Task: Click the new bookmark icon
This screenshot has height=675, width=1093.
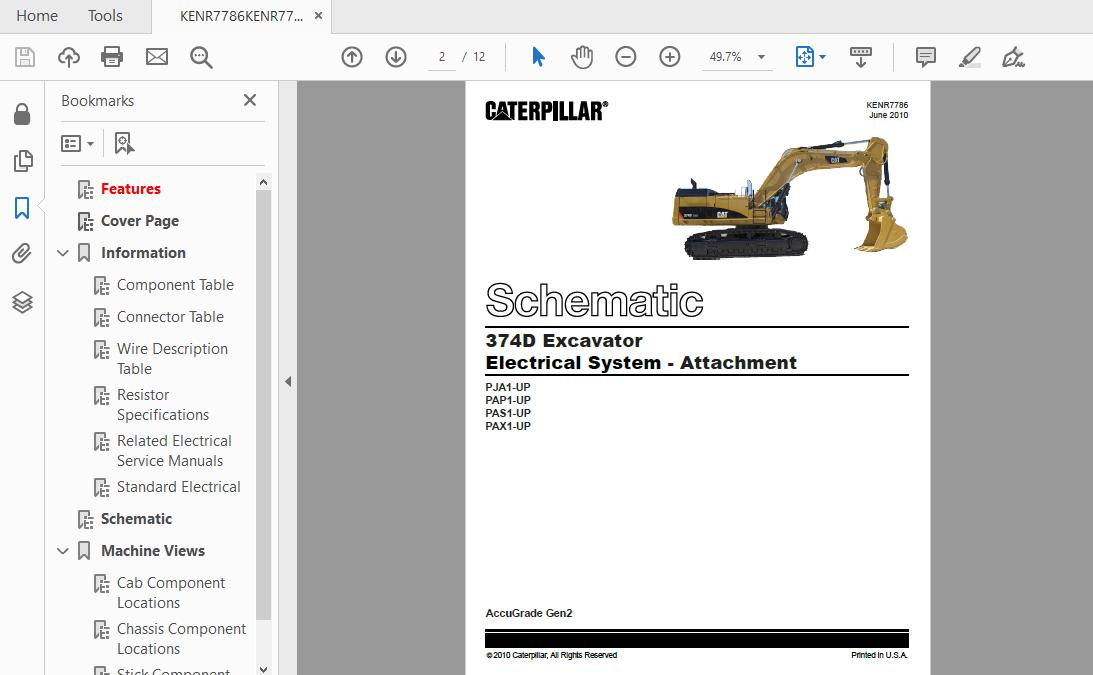Action: (124, 144)
